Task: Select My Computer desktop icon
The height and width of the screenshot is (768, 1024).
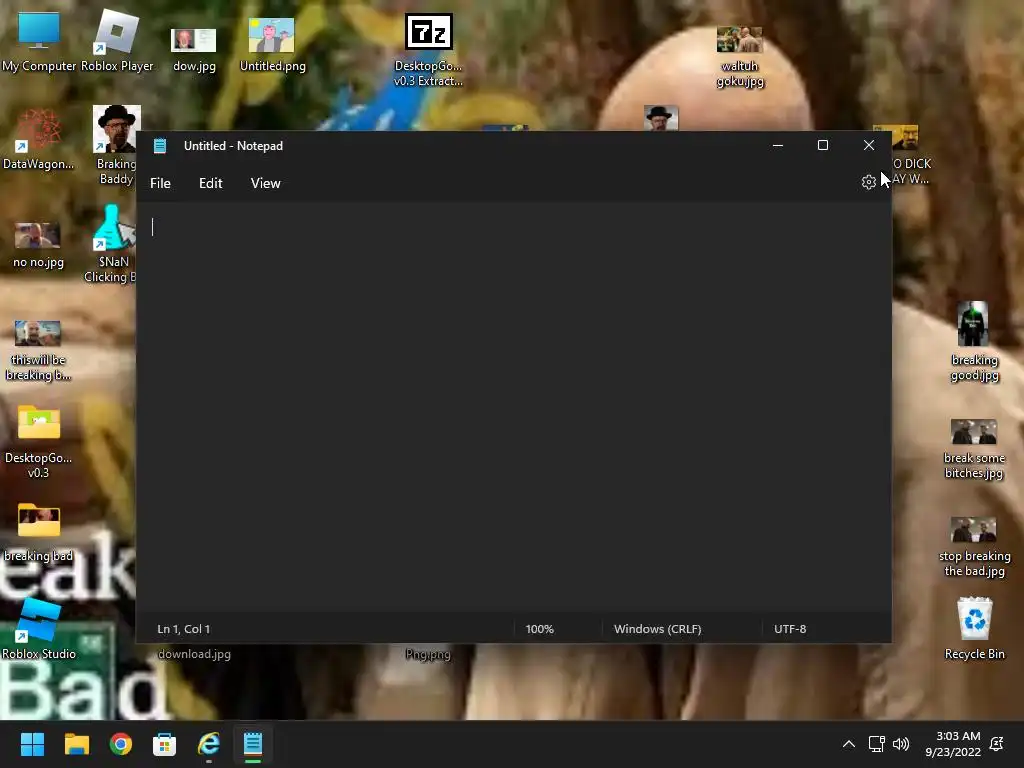Action: click(39, 42)
